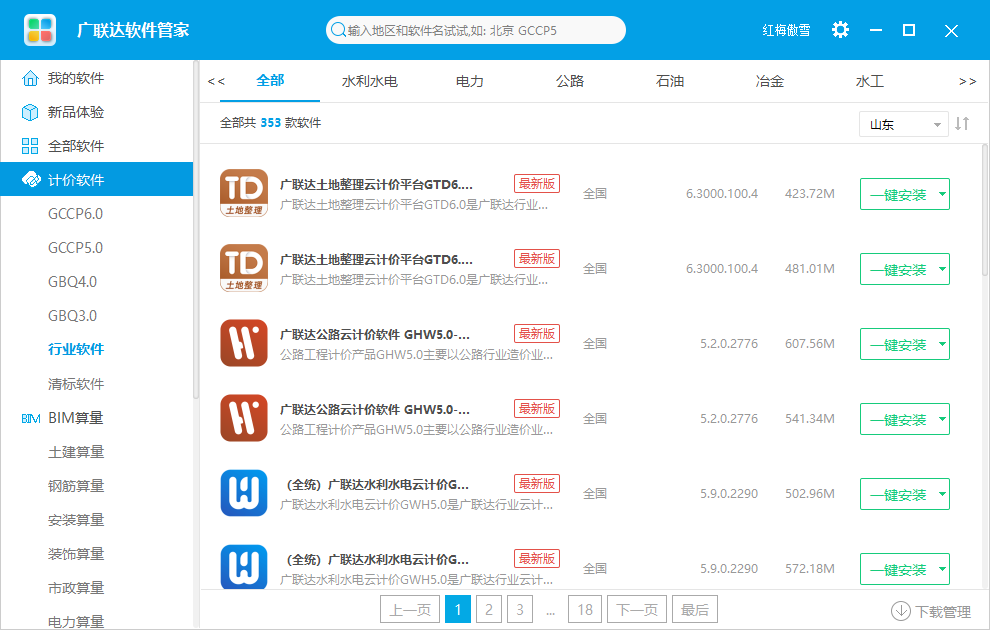Go to page 3

click(x=520, y=609)
